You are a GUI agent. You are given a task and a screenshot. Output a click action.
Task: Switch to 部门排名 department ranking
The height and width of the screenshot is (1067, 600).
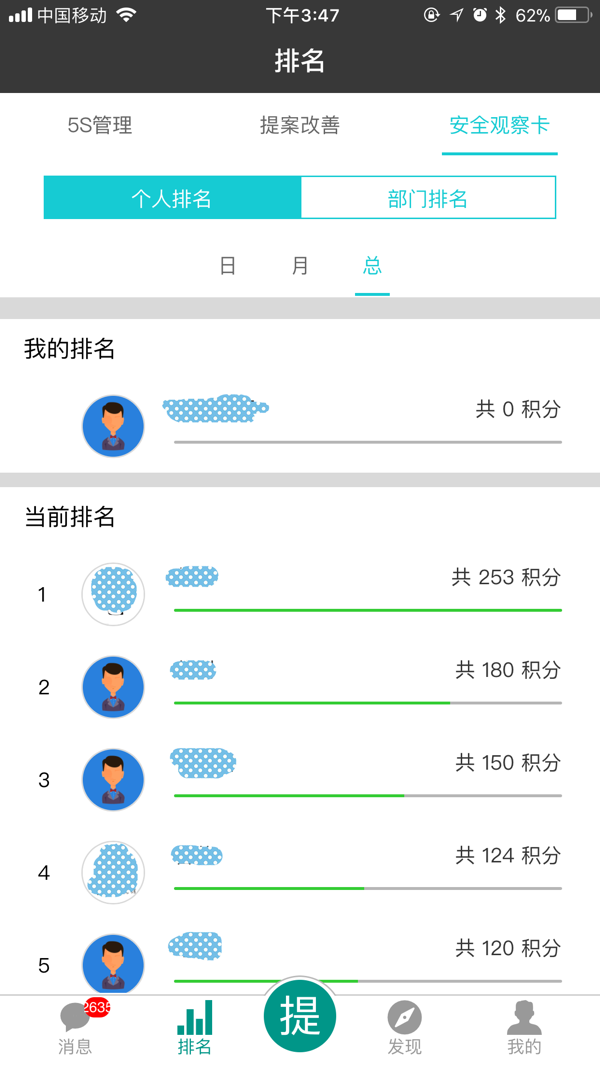428,198
